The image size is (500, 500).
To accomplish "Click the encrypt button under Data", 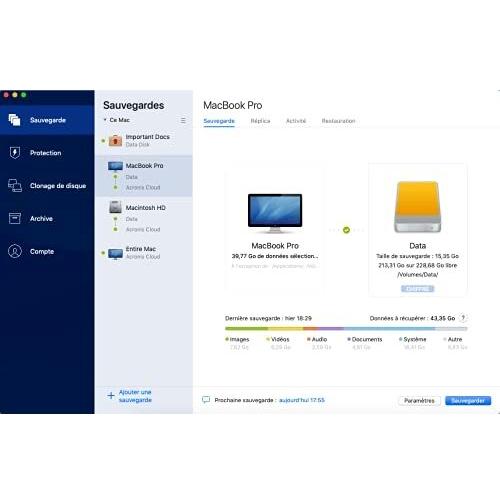I will click(x=417, y=289).
